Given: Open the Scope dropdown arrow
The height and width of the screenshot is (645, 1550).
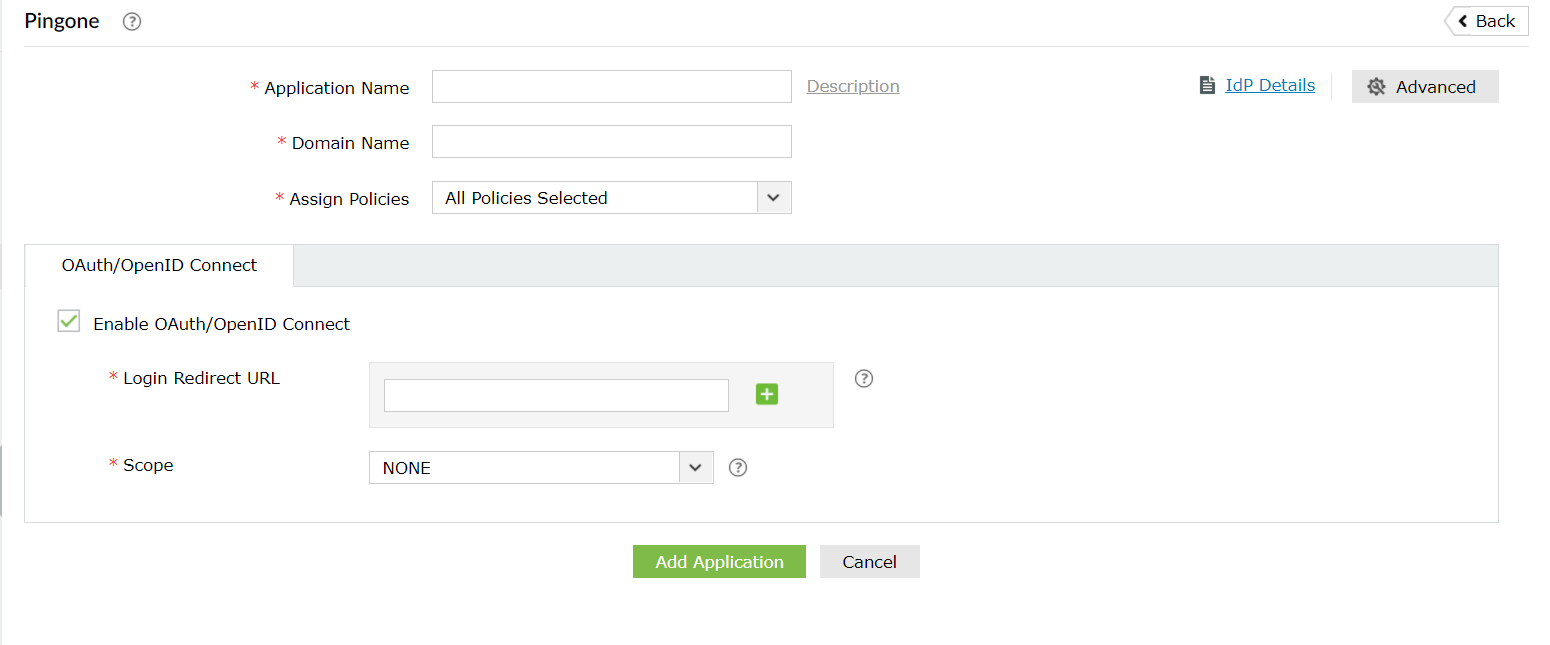Looking at the screenshot, I should (696, 467).
